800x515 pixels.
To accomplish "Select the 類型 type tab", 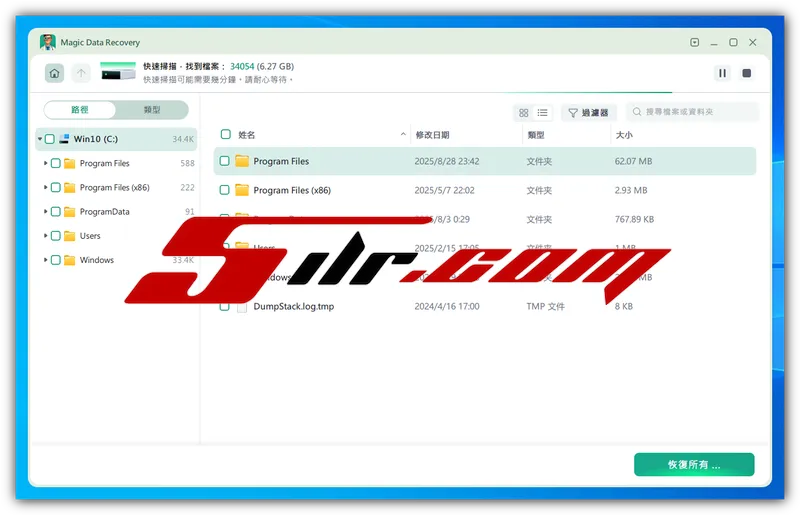I will (152, 110).
